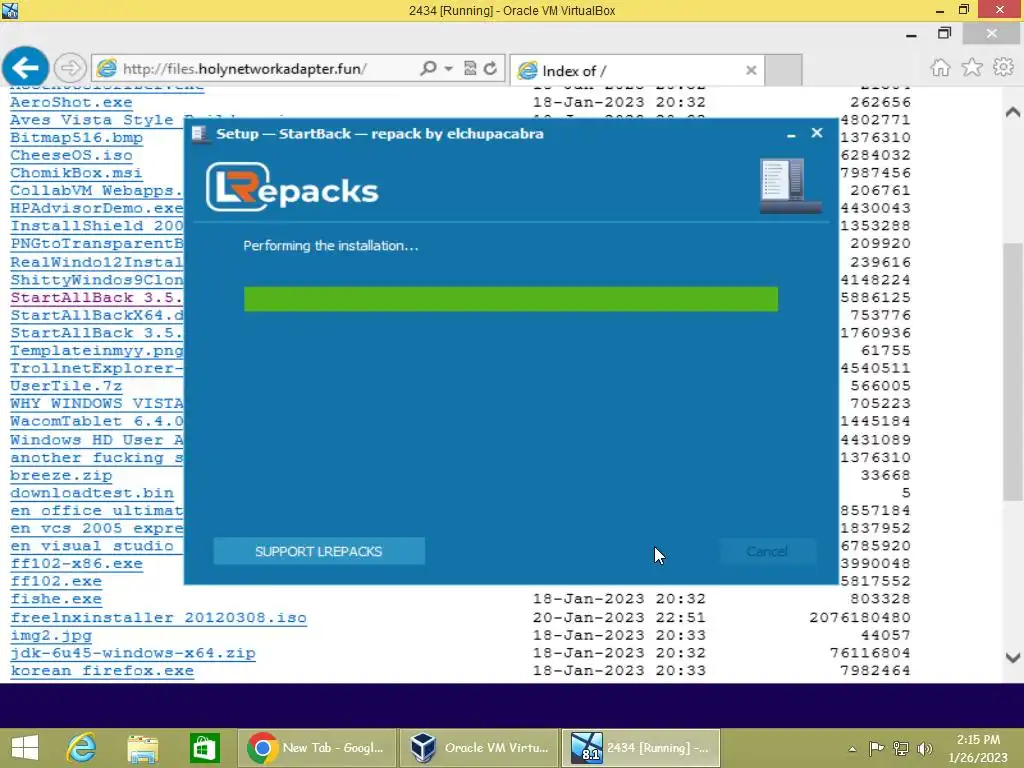Click the green installation progress bar

(511, 299)
